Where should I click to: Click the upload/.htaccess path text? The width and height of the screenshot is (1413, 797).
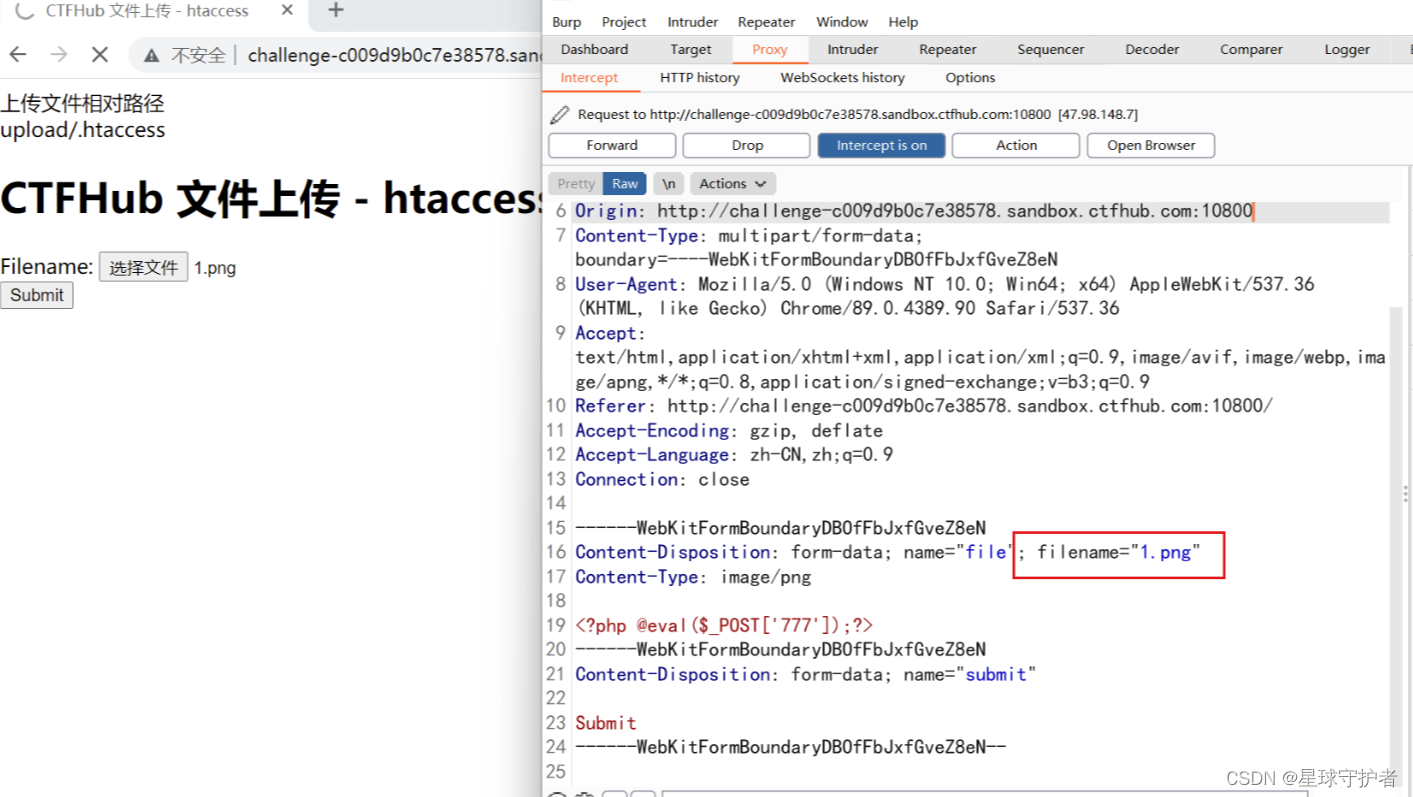coord(82,130)
